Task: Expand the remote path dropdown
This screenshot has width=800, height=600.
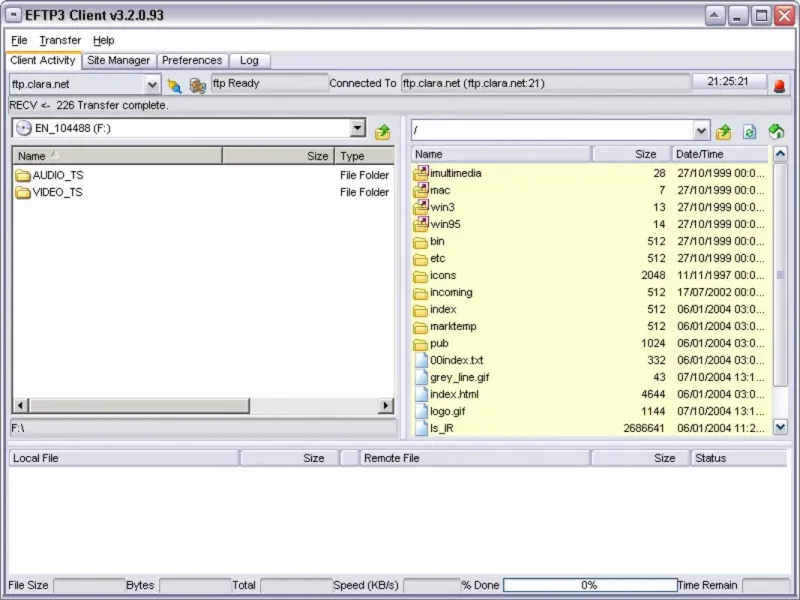Action: pyautogui.click(x=701, y=131)
